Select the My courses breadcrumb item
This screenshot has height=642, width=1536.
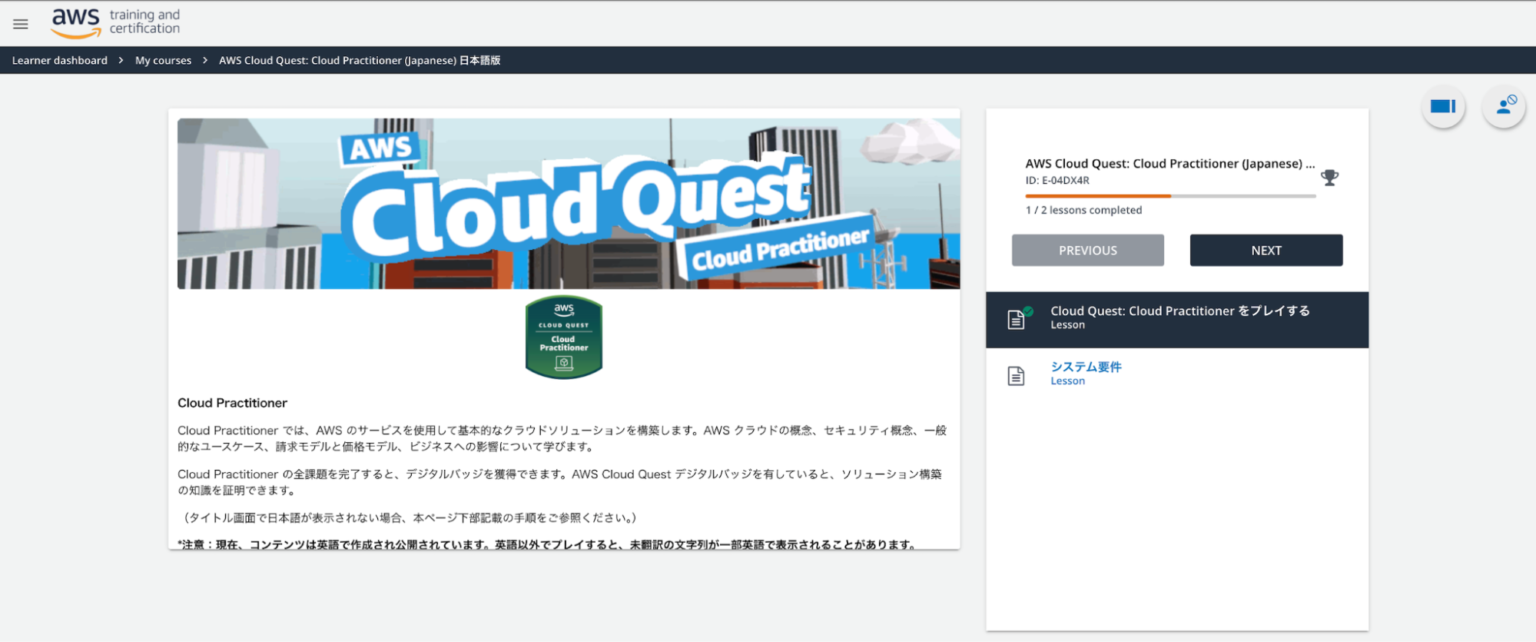pyautogui.click(x=162, y=60)
